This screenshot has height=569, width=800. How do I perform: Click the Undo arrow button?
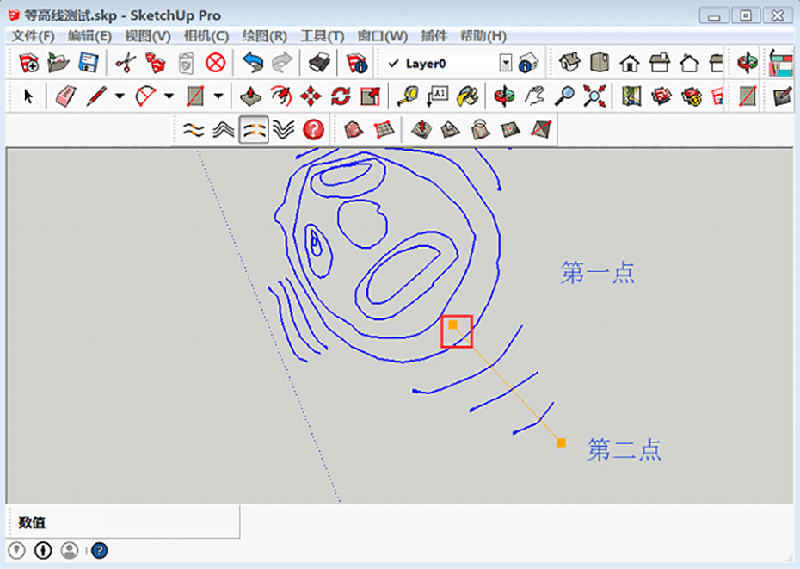[x=252, y=63]
